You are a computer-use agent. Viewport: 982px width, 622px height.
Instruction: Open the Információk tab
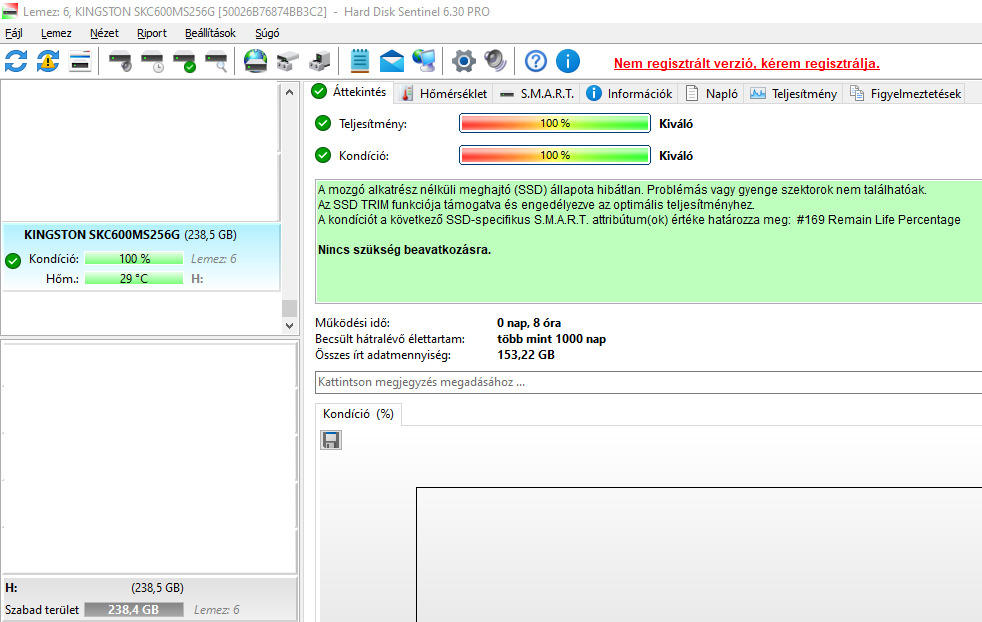(629, 94)
